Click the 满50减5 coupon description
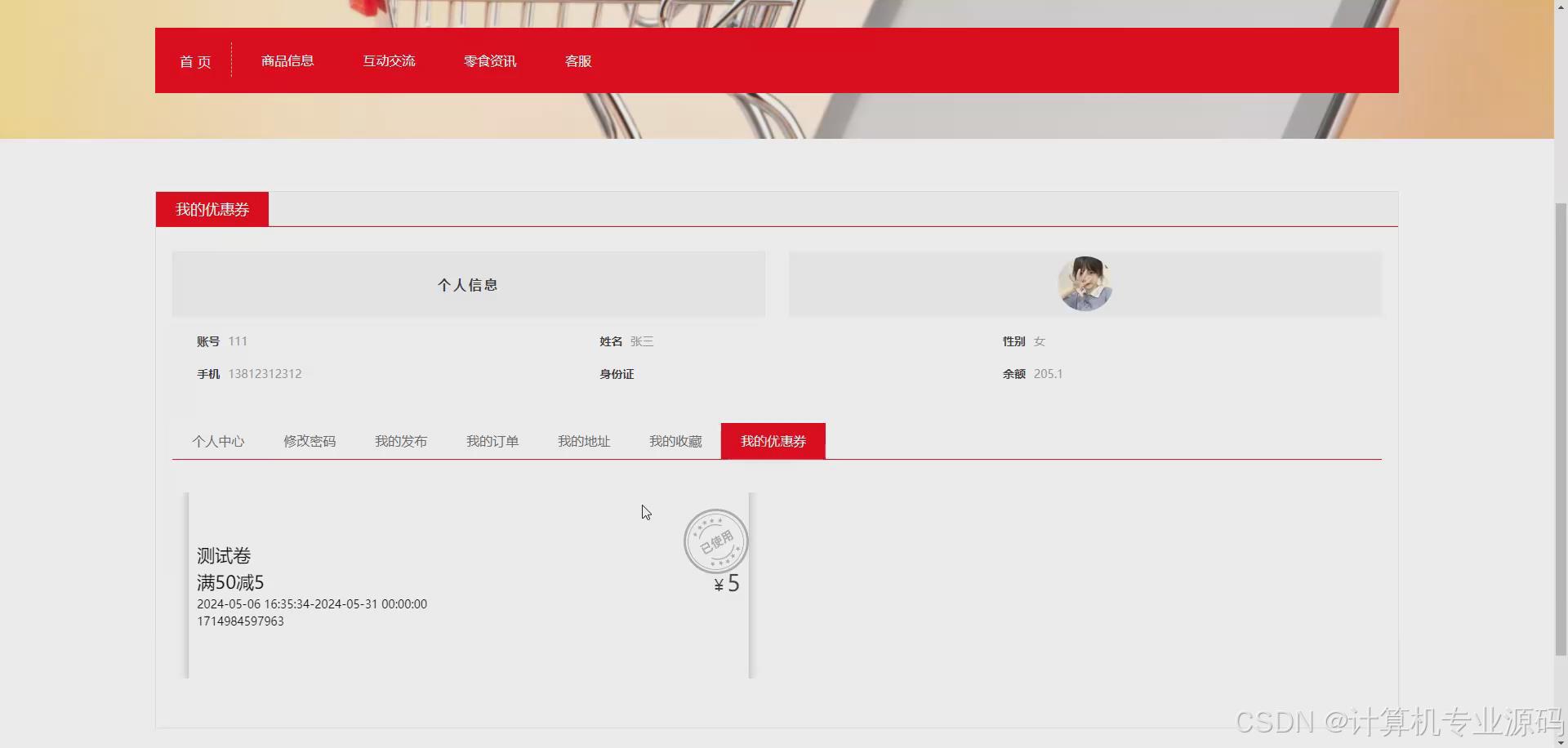Screen dimensions: 1568x748 (230, 582)
